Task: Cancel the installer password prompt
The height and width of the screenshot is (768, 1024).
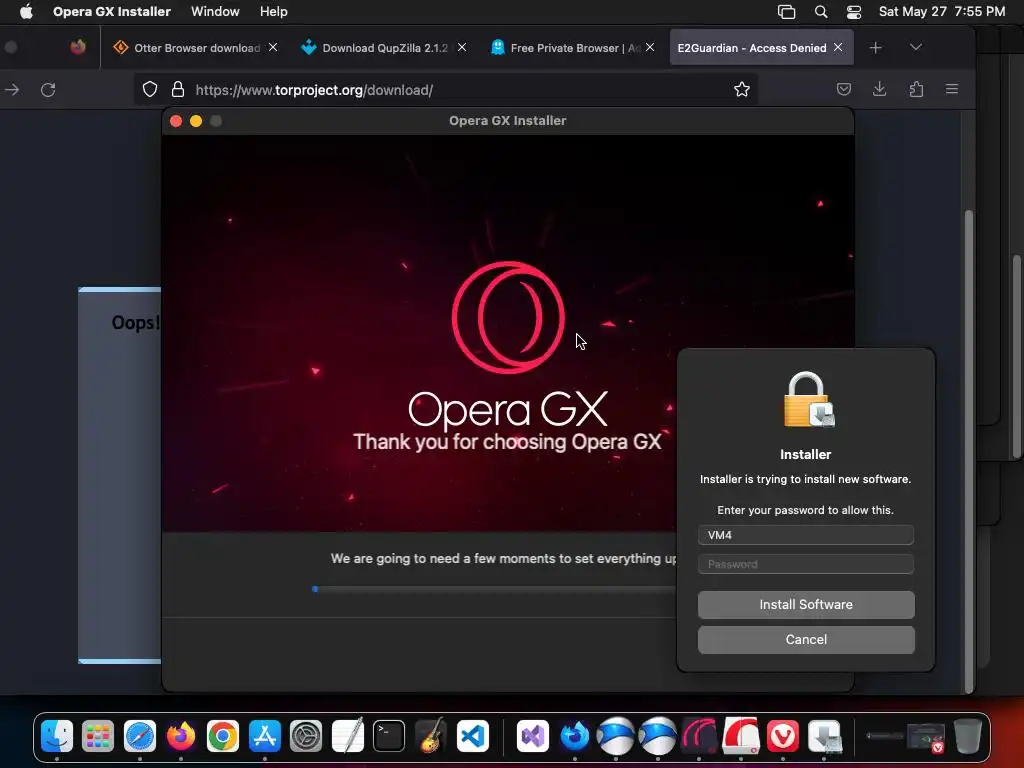Action: click(x=806, y=640)
